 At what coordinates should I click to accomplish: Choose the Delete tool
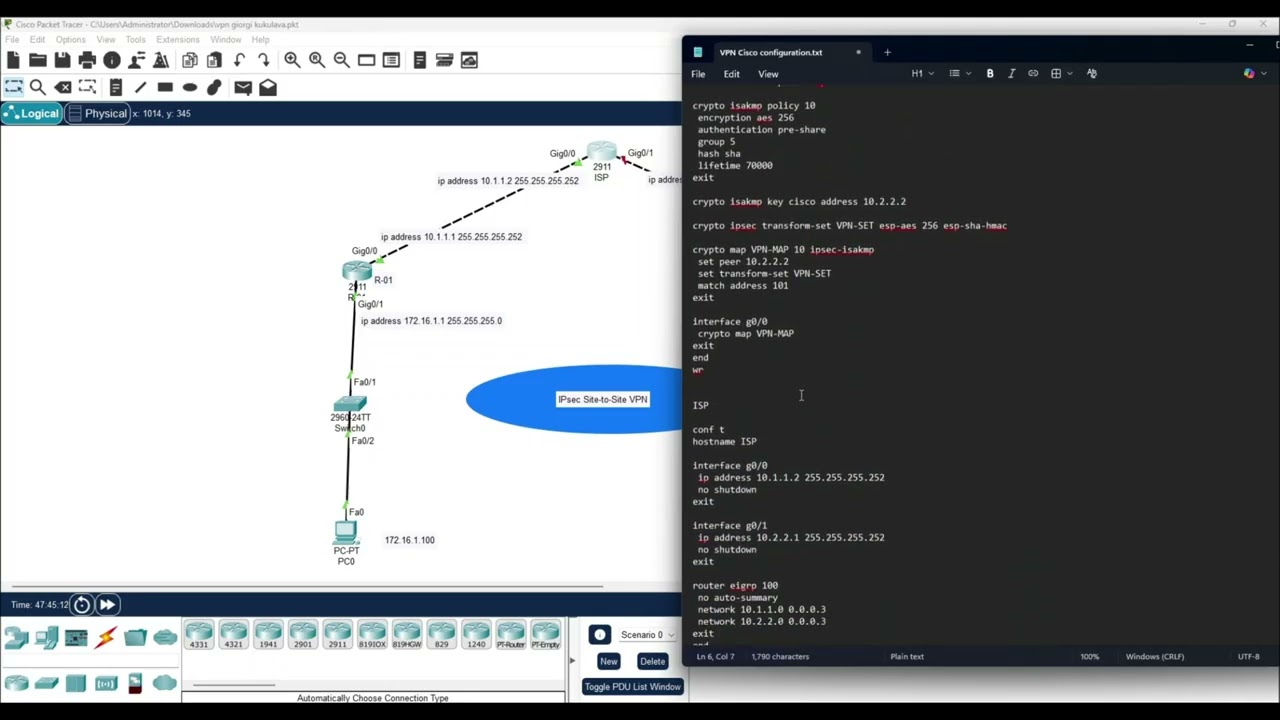click(x=63, y=88)
